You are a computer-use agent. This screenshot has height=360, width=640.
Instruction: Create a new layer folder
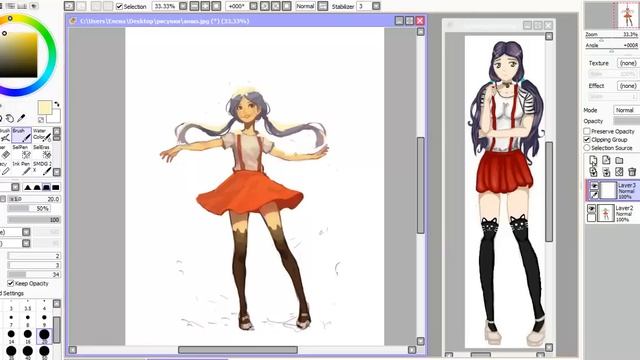pos(619,160)
